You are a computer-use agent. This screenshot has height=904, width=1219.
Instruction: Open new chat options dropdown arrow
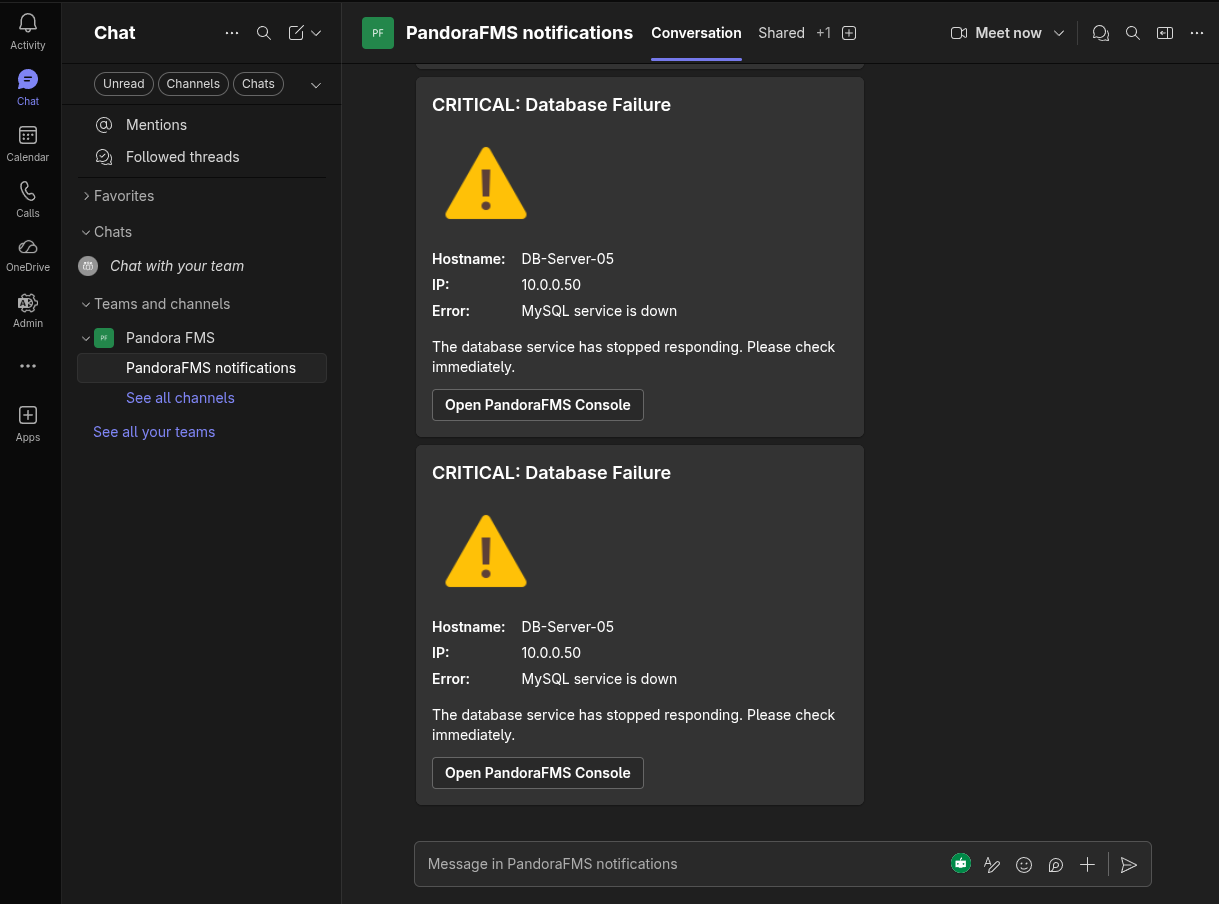click(x=316, y=33)
